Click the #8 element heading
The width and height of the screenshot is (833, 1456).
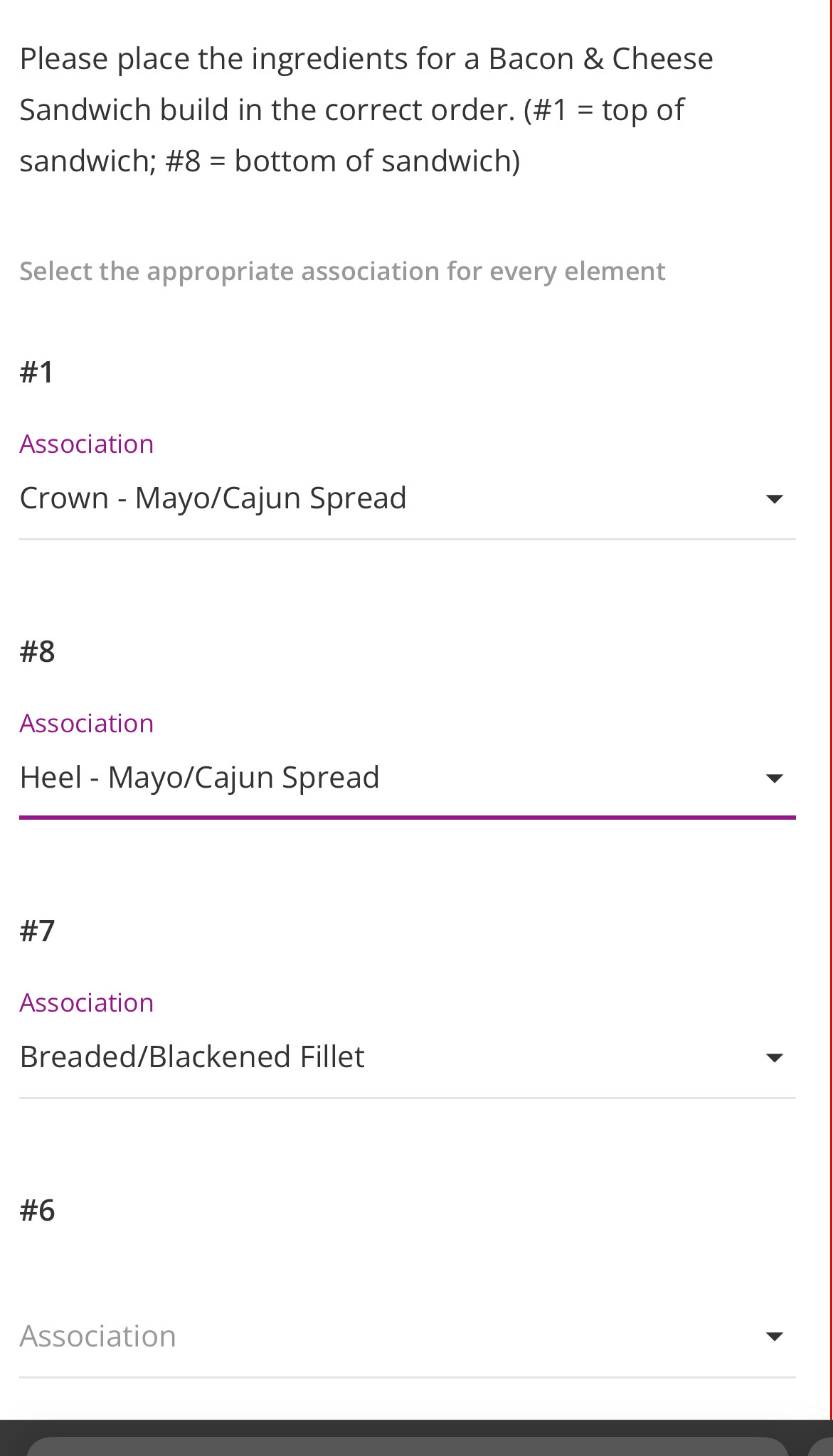pos(38,650)
